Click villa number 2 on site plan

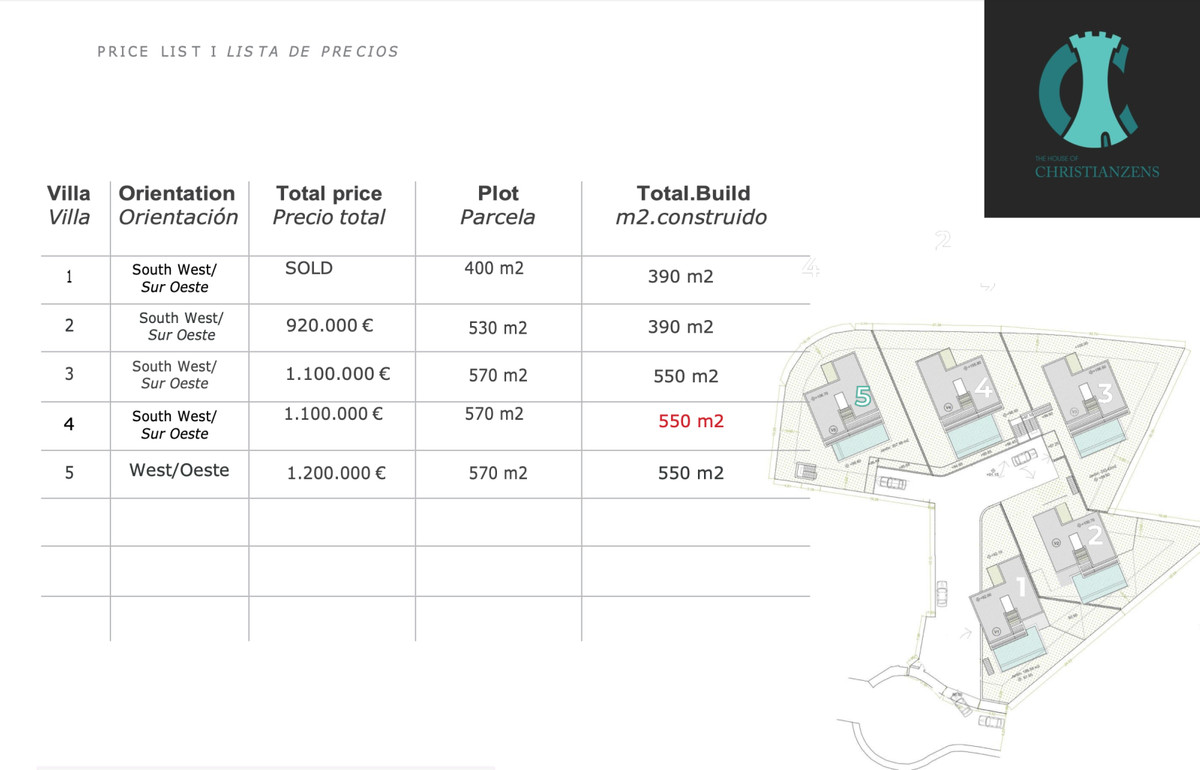coord(1094,536)
